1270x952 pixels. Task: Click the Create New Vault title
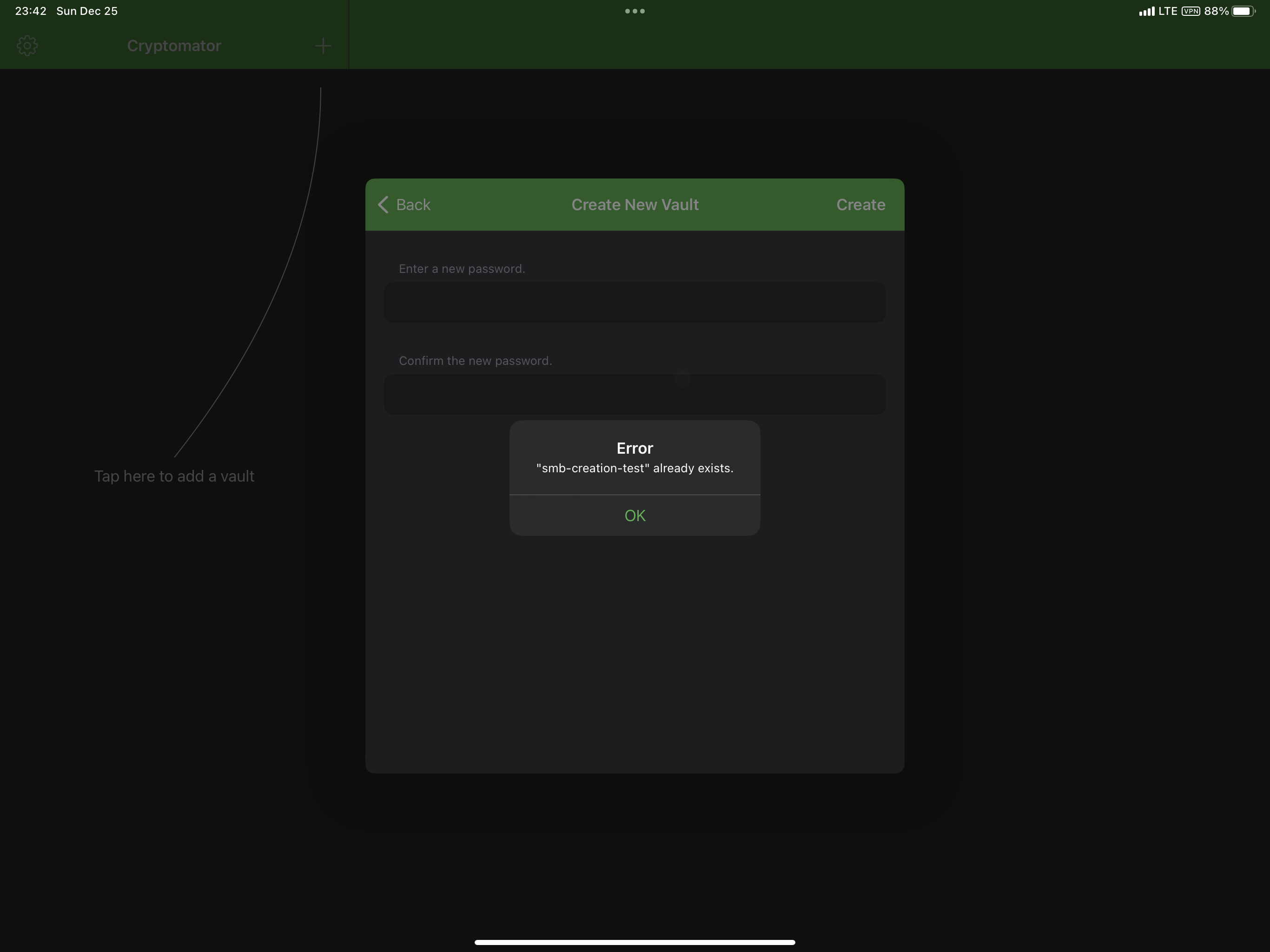(x=635, y=205)
